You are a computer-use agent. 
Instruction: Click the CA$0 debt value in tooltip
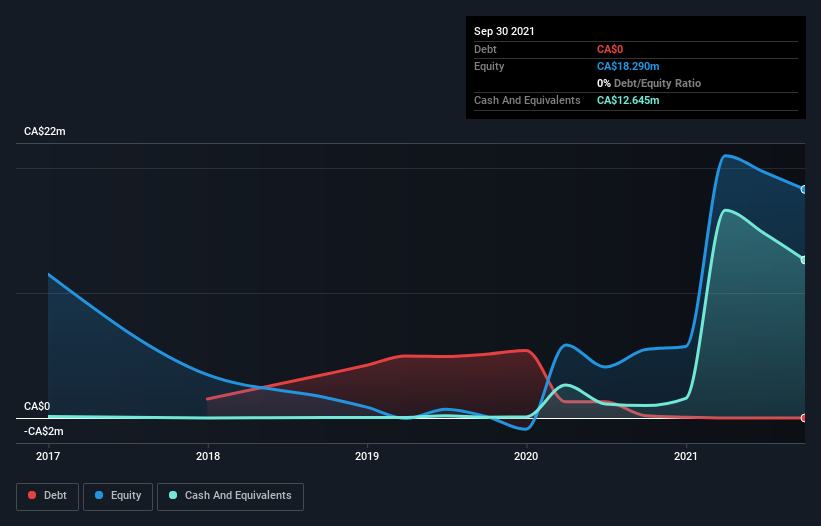(610, 49)
